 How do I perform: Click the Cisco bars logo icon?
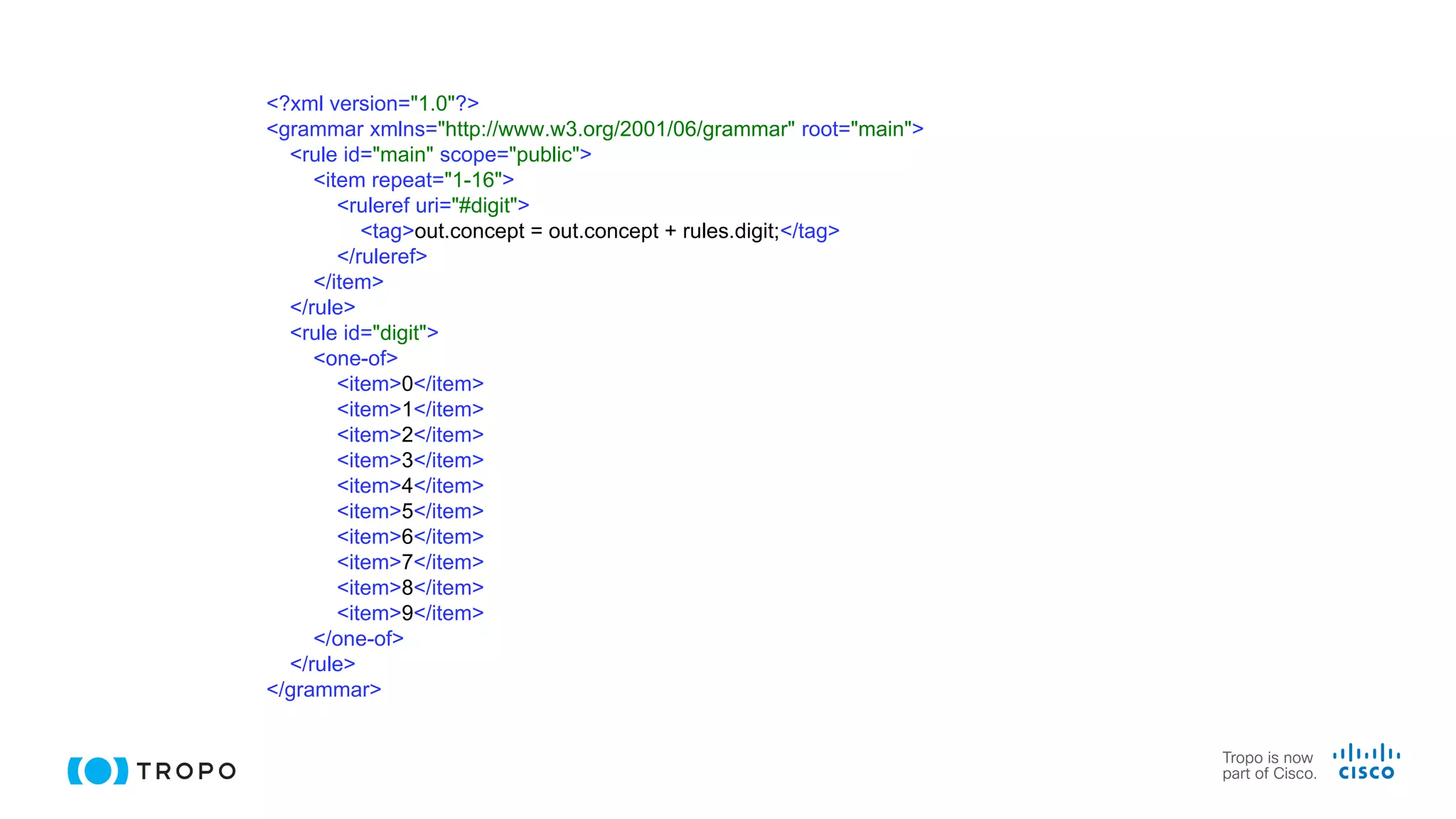(1366, 754)
